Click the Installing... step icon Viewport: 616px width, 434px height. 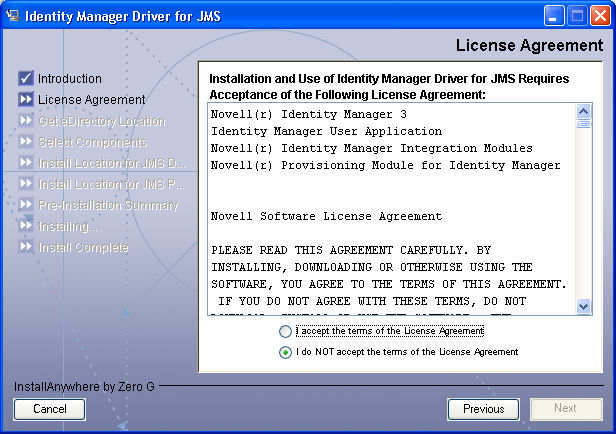pos(26,226)
